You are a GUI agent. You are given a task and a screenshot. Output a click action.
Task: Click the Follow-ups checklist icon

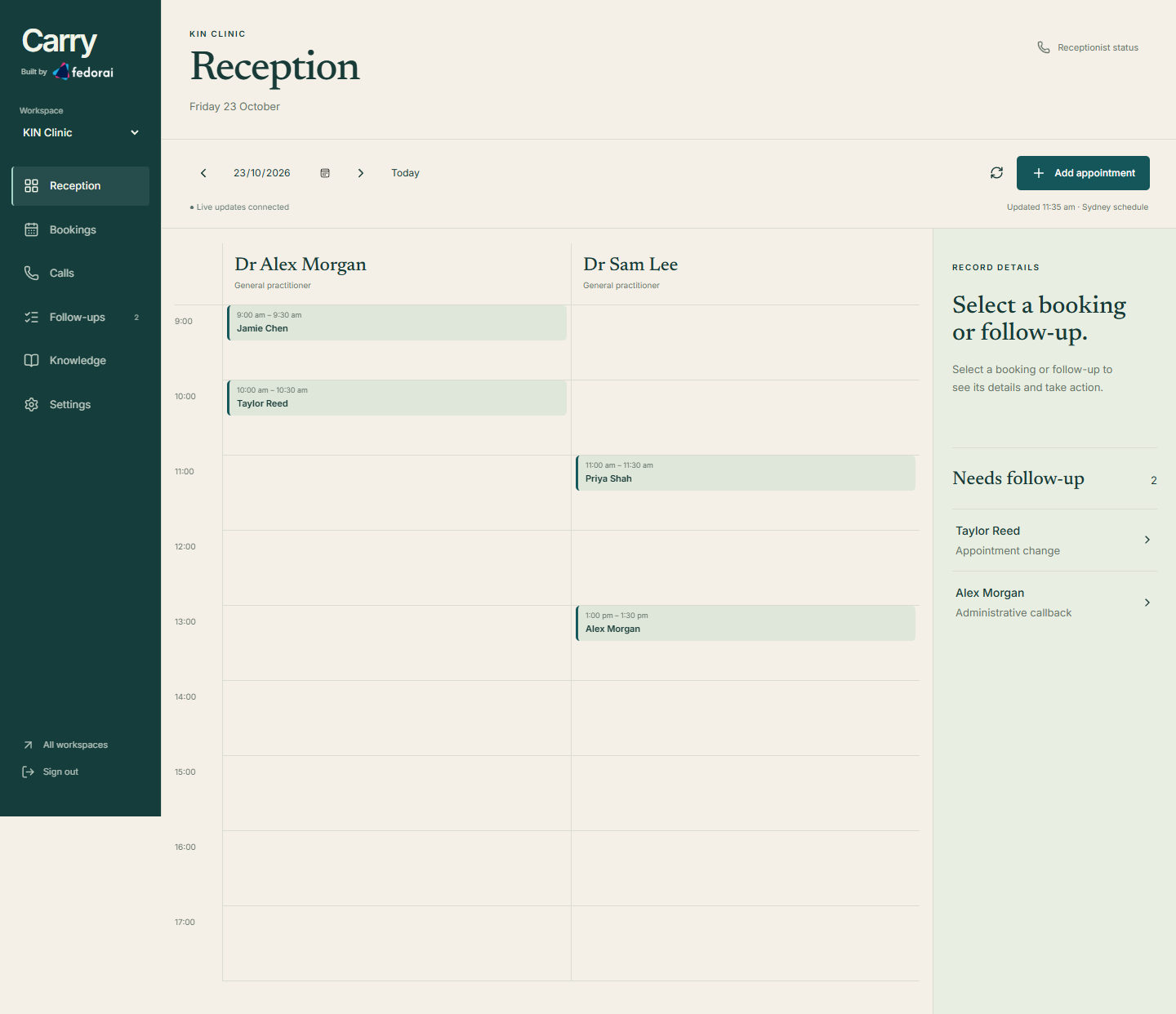[x=32, y=318]
